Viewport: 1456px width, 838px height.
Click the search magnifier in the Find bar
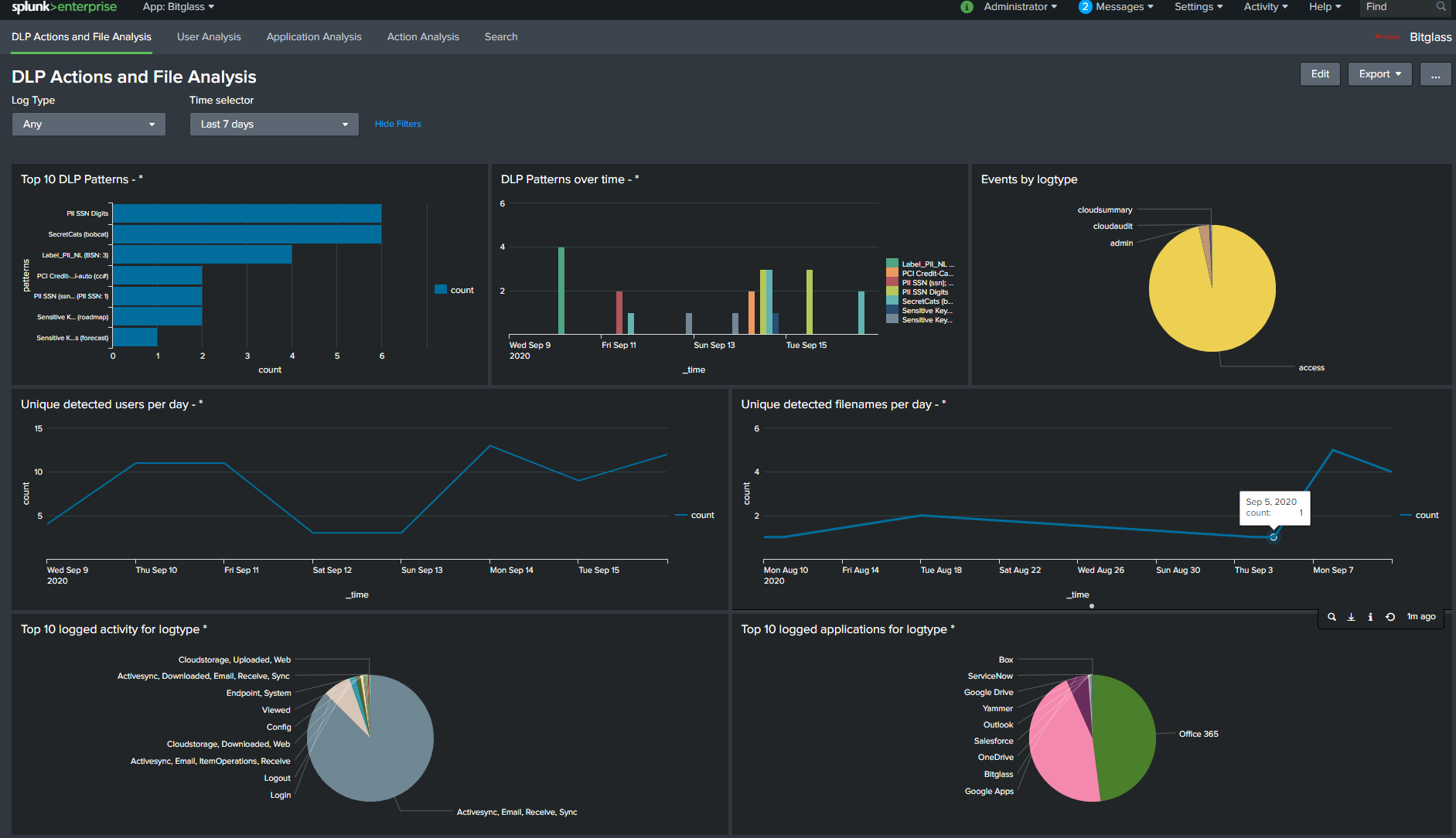(x=1440, y=7)
